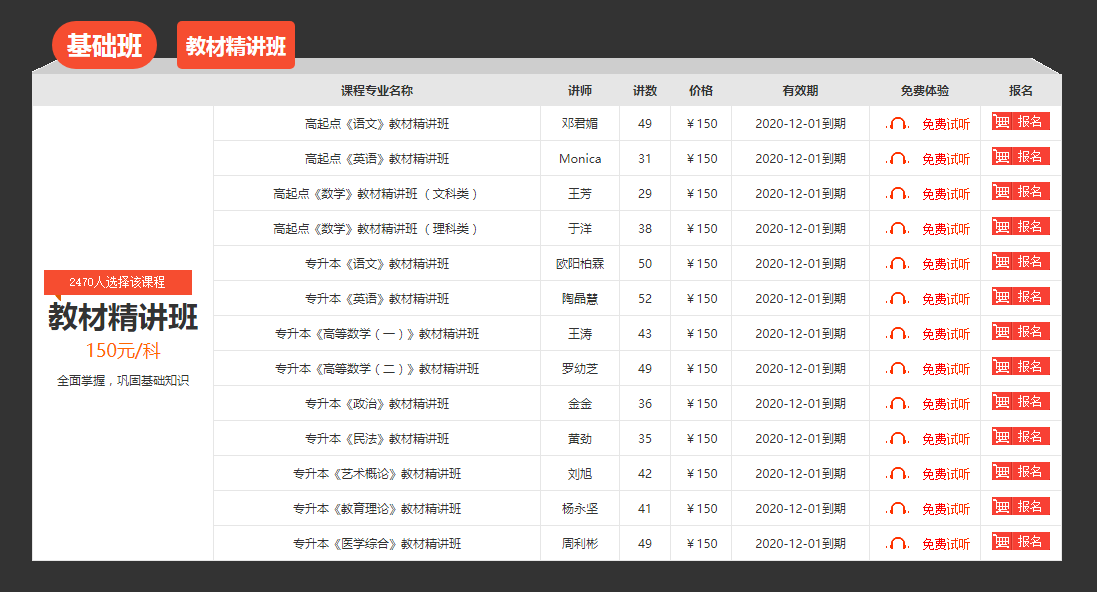
Task: Sign up with 报名 for 教育理论
Action: tap(1021, 507)
